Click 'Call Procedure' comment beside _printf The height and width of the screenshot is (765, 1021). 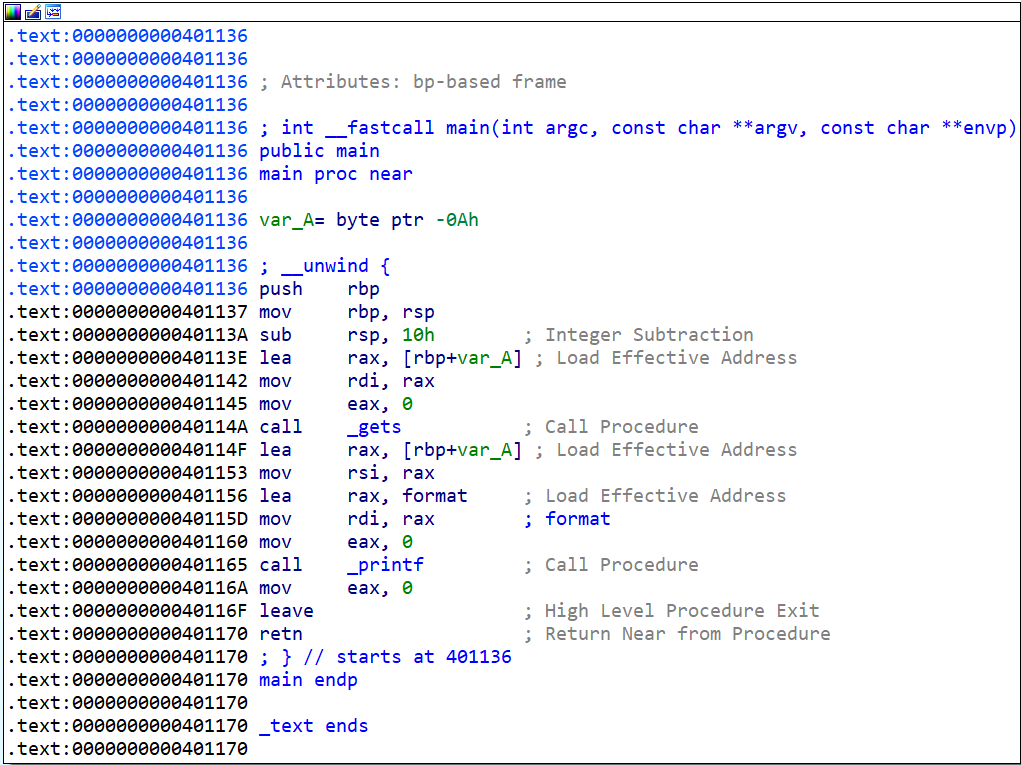pyautogui.click(x=621, y=565)
